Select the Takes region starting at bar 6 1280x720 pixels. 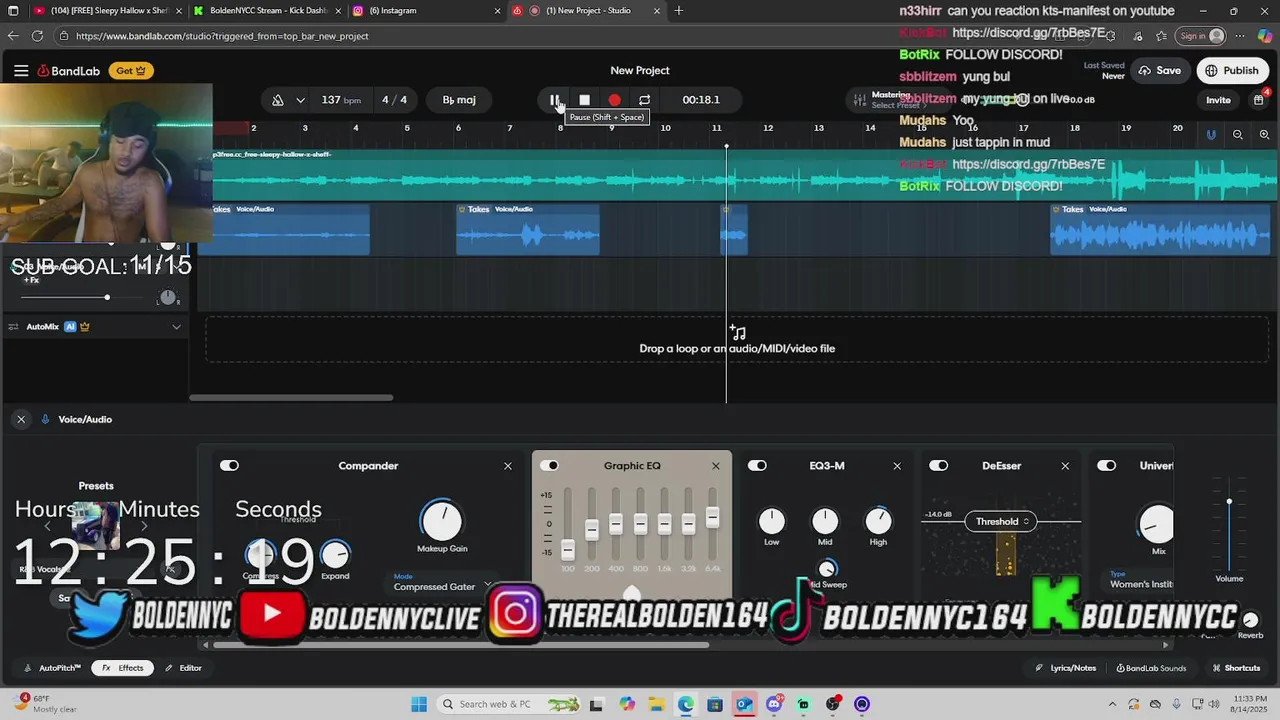coord(528,229)
